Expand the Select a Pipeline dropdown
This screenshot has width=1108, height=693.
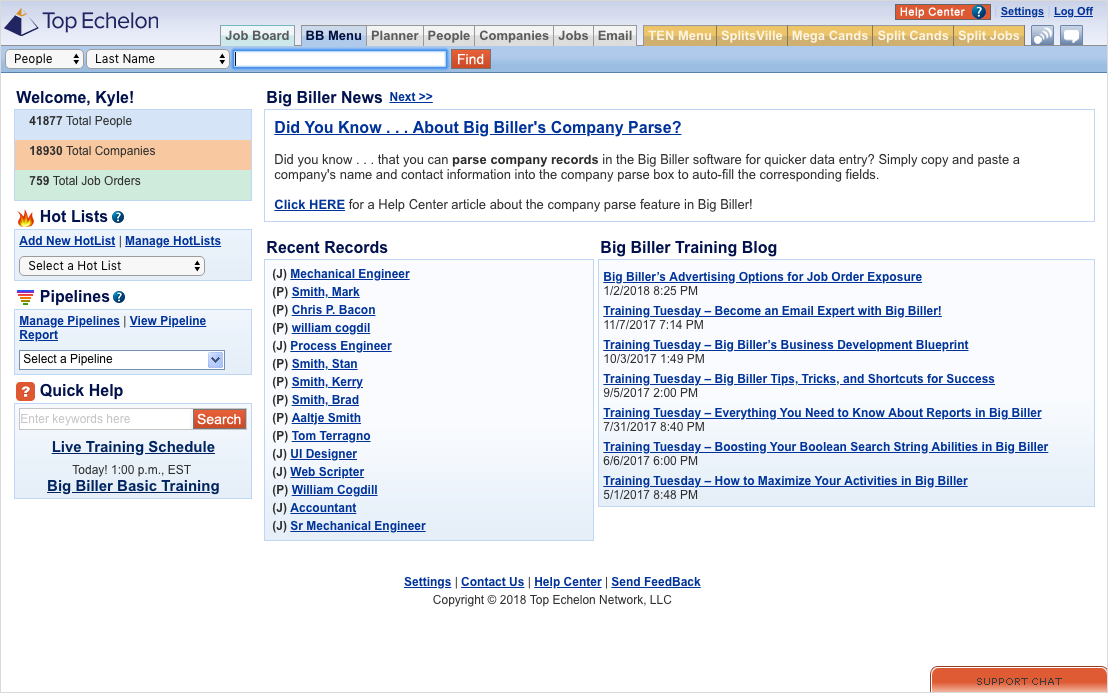click(x=122, y=359)
